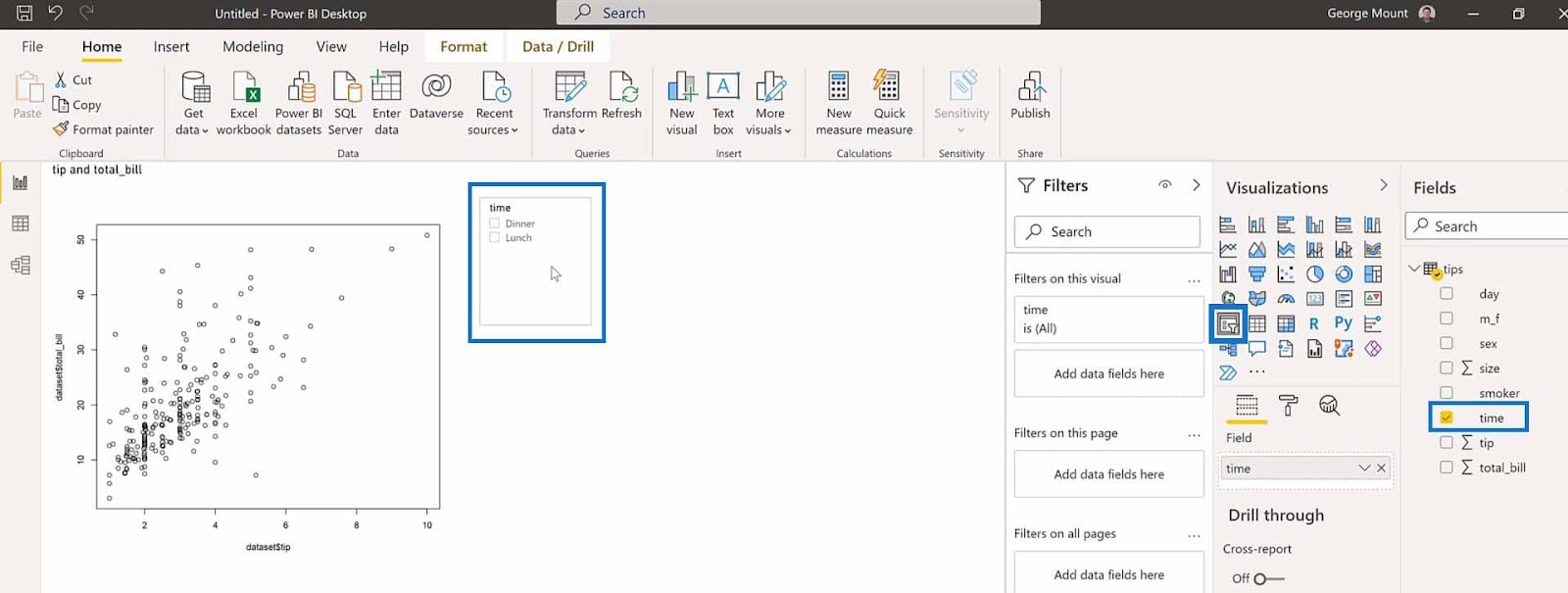Select the slicer visual
Image resolution: width=1568 pixels, height=593 pixels.
[x=1229, y=323]
